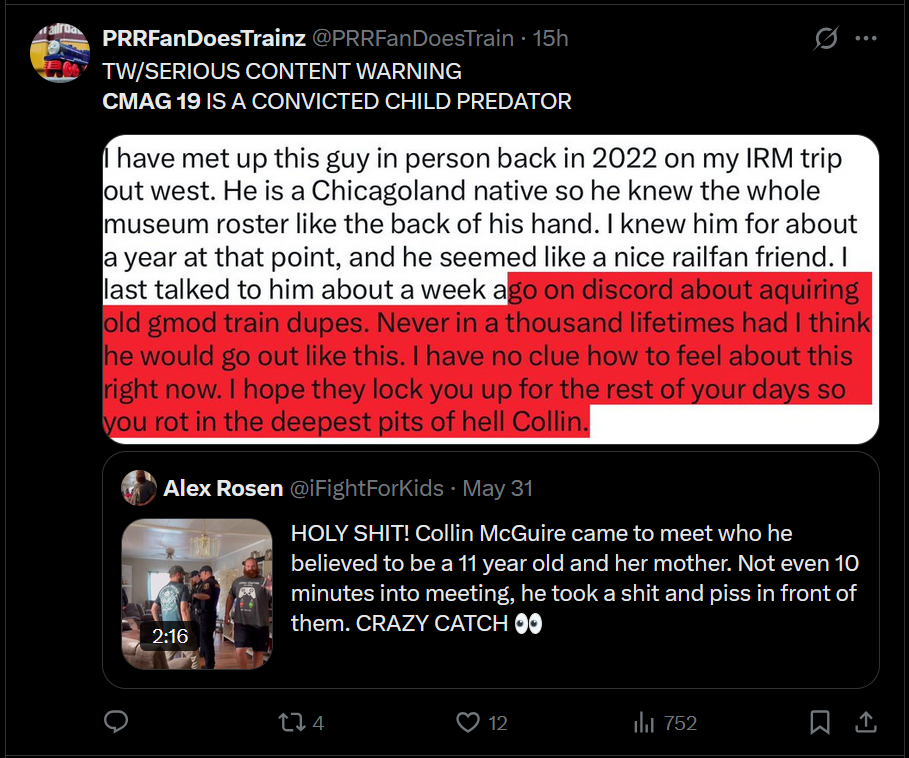The image size is (909, 758).
Task: Bookmark this post
Action: 819,721
